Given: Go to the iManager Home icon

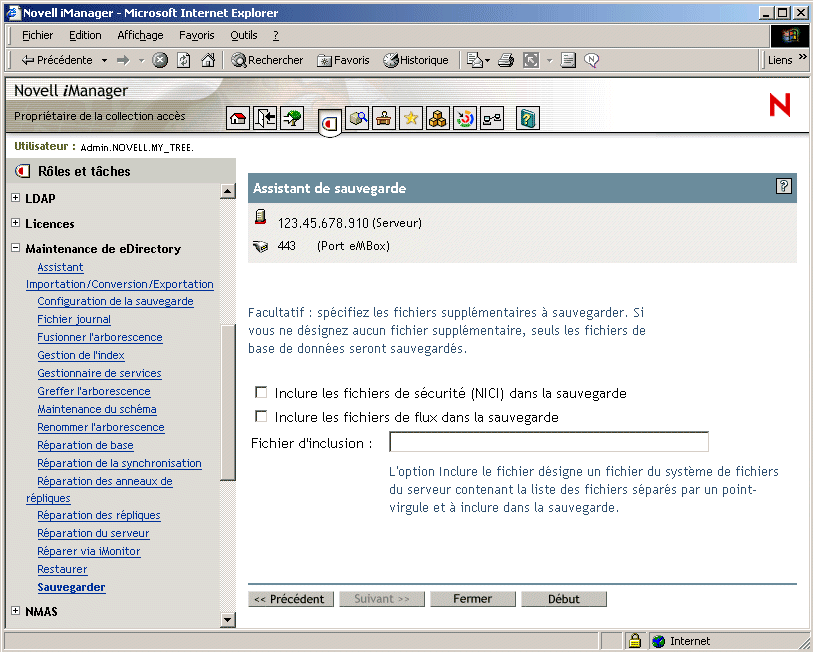Looking at the screenshot, I should coord(238,118).
